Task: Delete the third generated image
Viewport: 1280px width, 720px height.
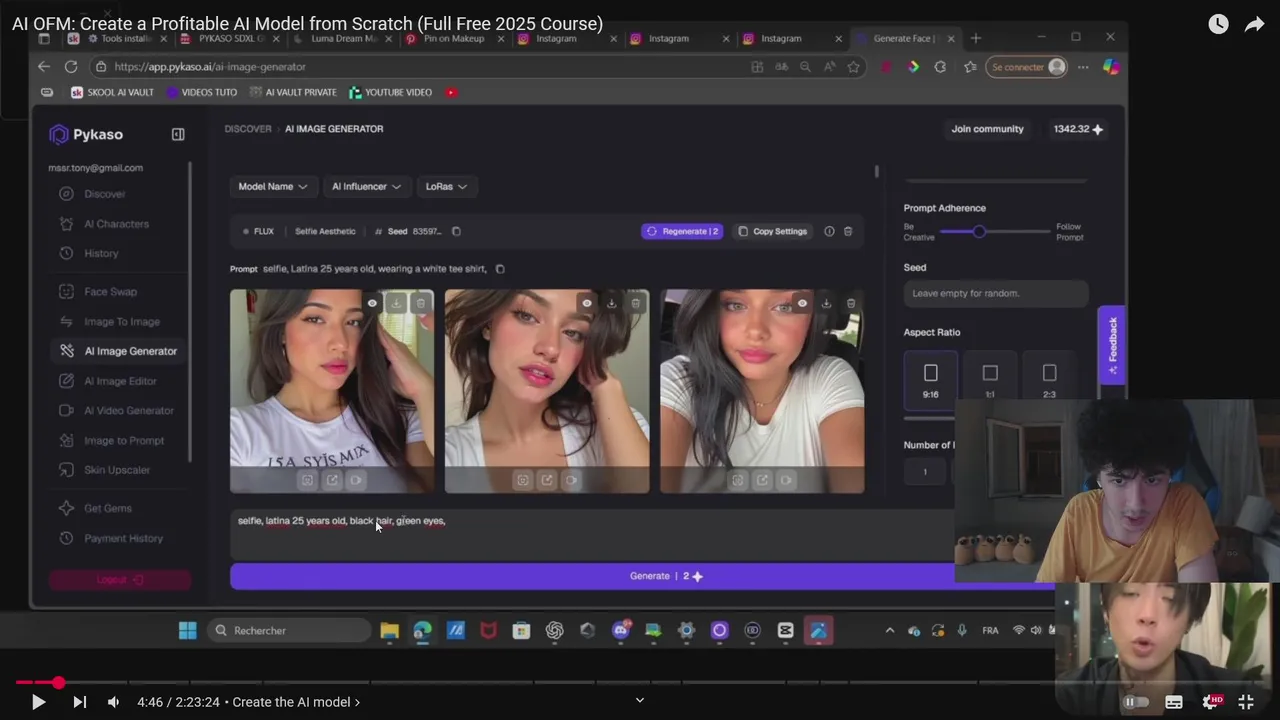Action: click(851, 303)
